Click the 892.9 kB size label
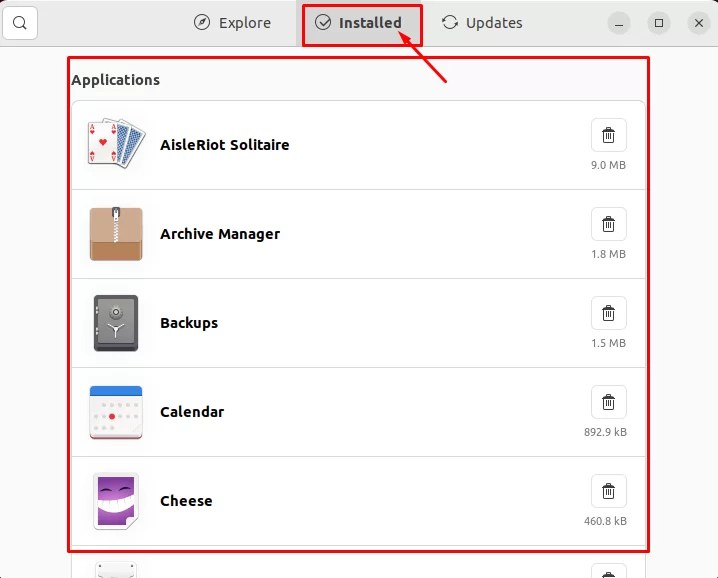The image size is (718, 578). [x=605, y=432]
